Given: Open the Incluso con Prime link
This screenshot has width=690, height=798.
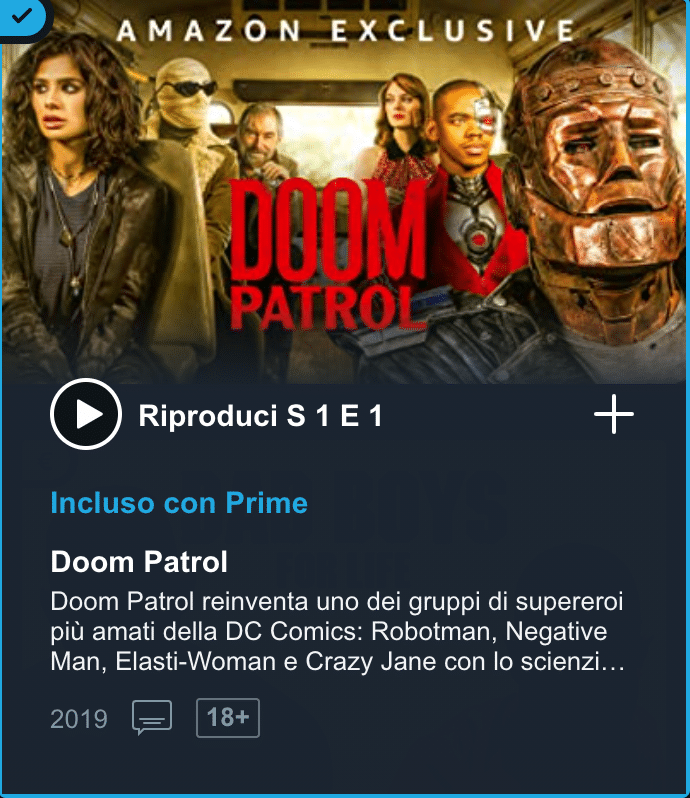Looking at the screenshot, I should coord(179,503).
